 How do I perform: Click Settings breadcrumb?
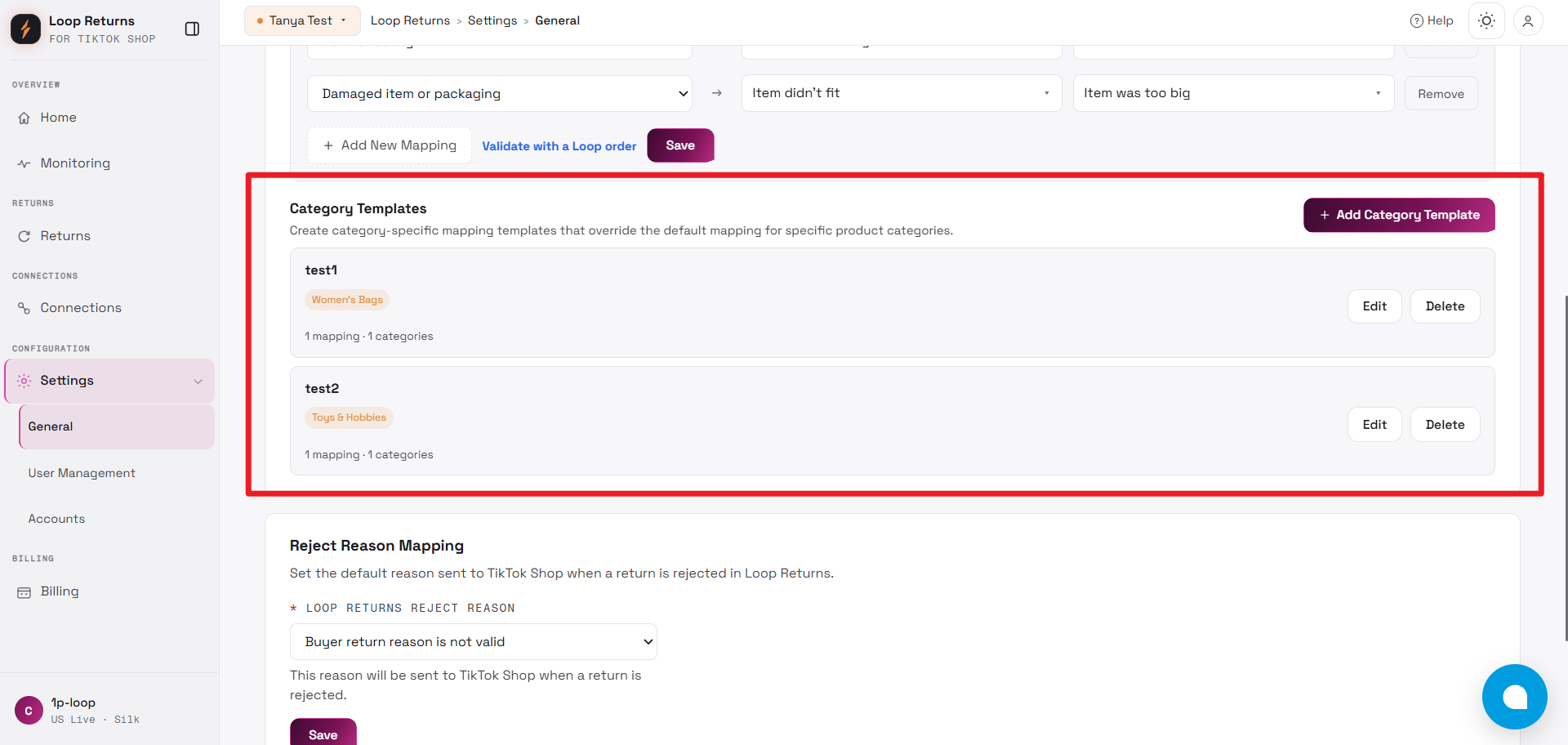pos(492,20)
